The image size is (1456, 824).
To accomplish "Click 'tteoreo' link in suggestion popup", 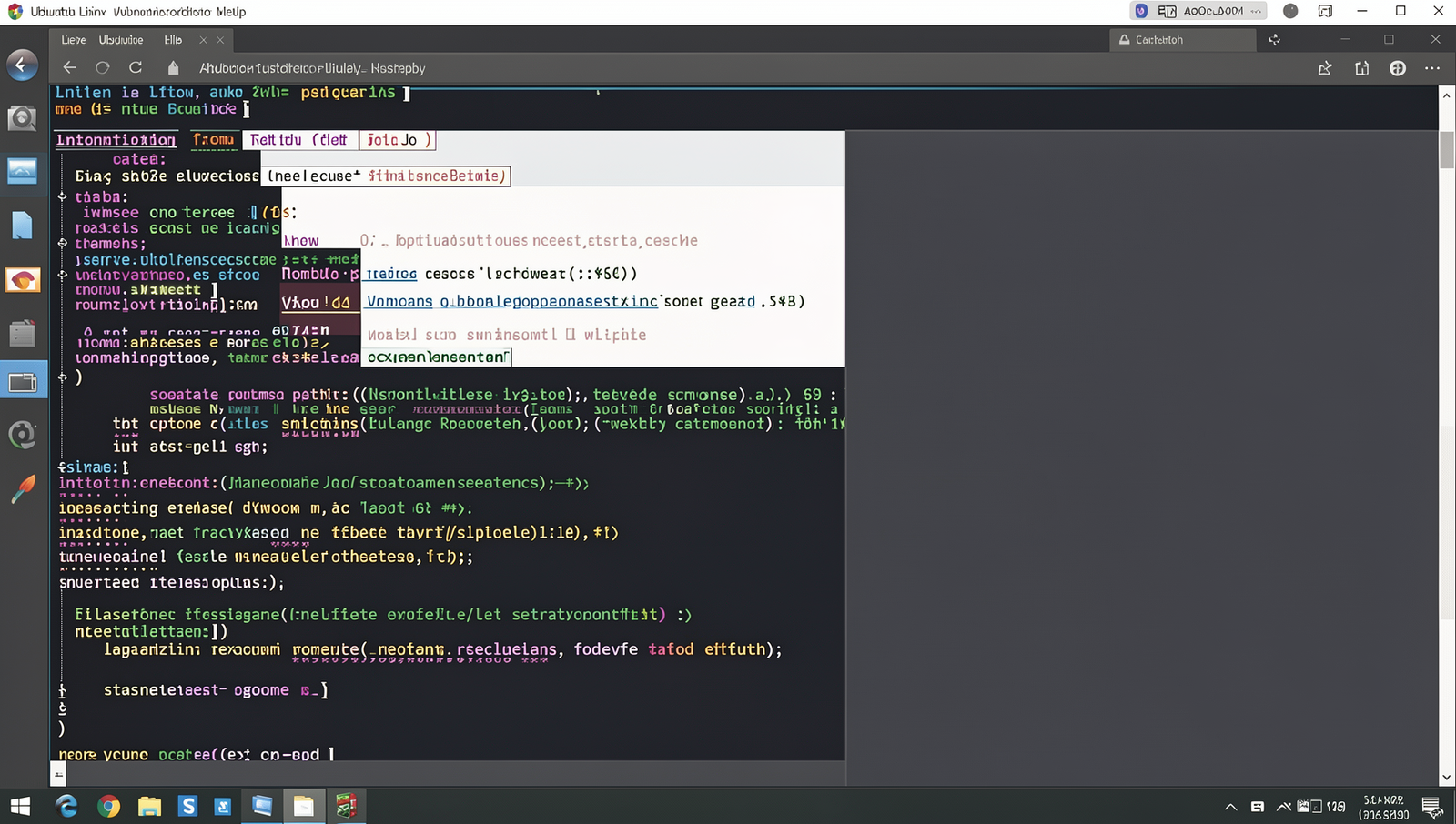I will 391,274.
